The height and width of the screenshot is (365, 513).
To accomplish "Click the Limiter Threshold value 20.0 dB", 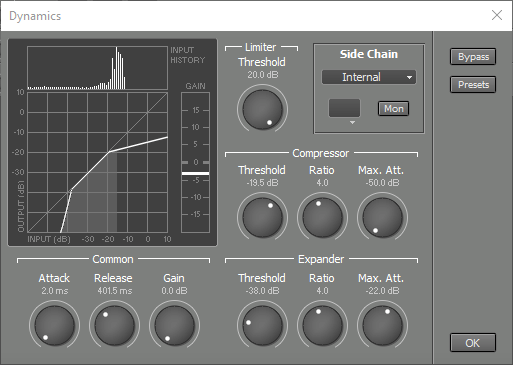I will click(262, 75).
